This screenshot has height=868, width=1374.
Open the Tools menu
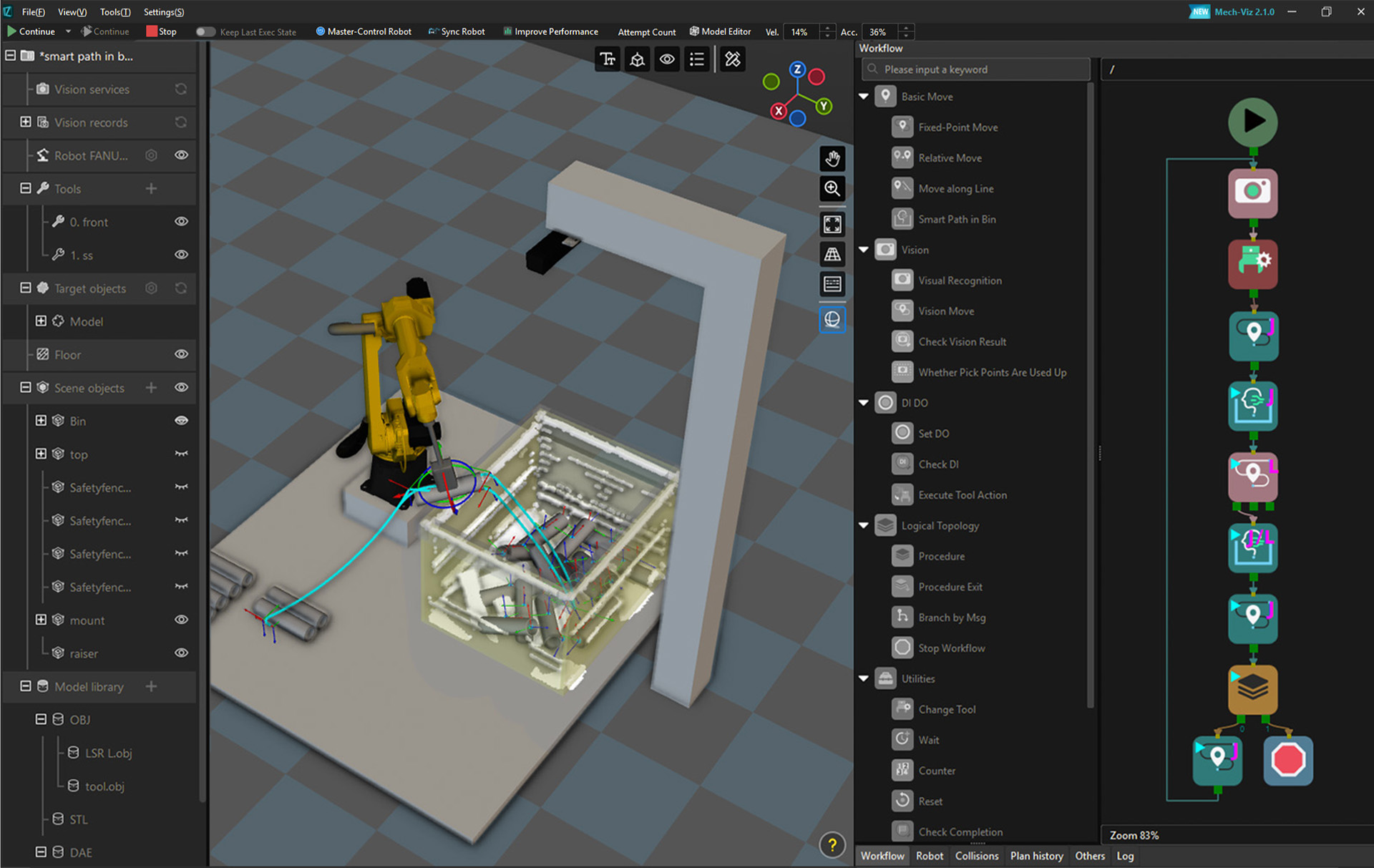click(x=114, y=12)
